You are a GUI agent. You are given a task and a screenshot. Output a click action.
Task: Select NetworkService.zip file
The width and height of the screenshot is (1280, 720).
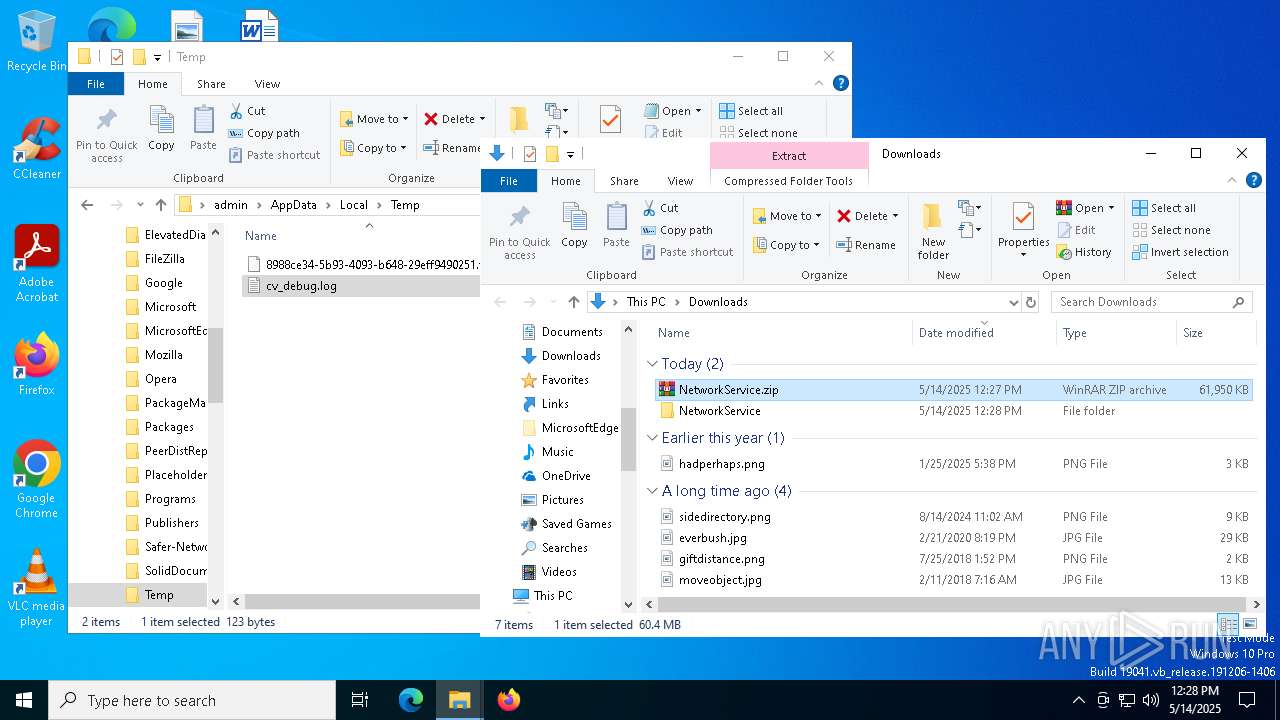[x=954, y=390]
